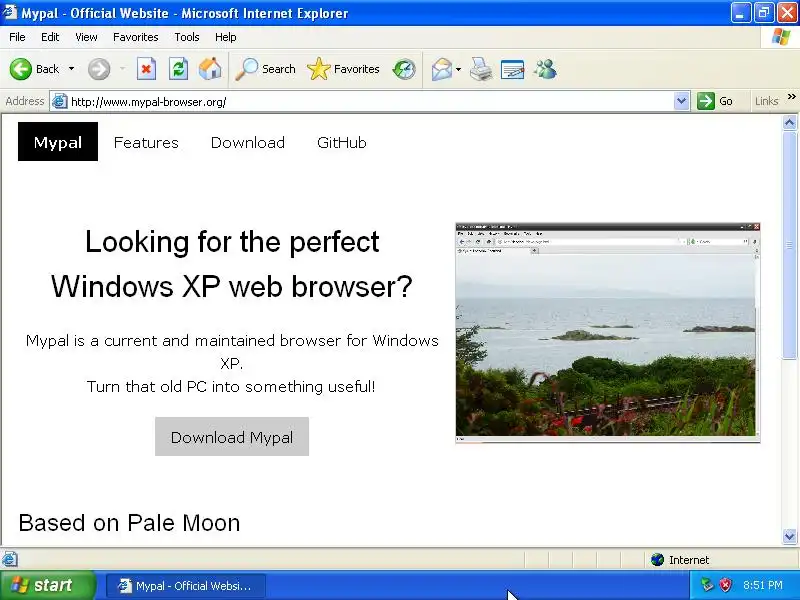This screenshot has width=800, height=600.
Task: Click the Edit page icon
Action: (512, 69)
